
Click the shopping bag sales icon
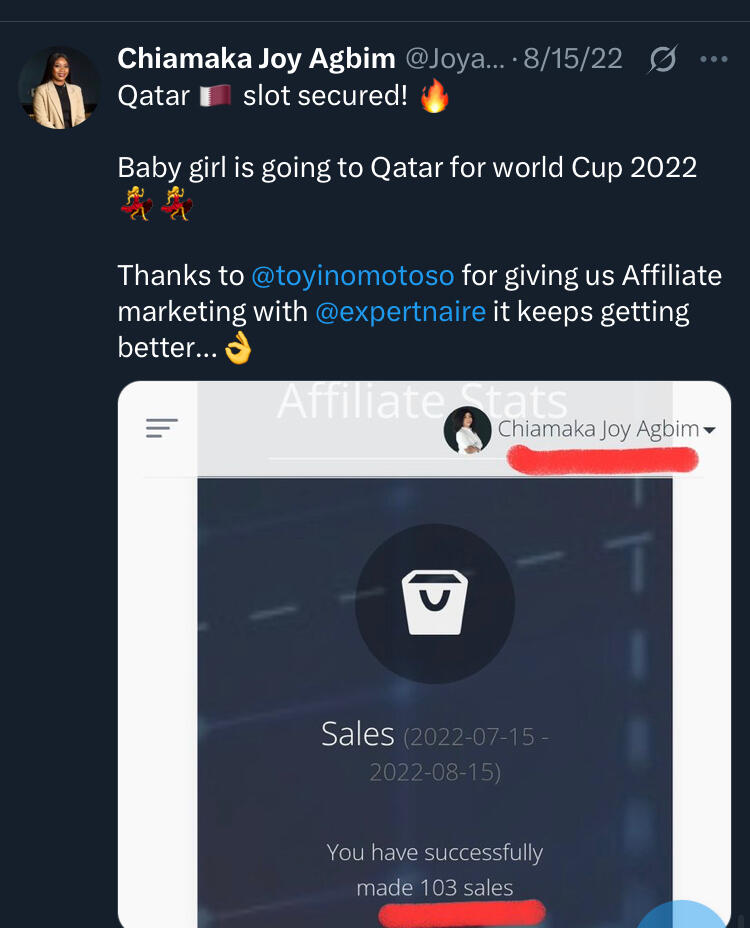click(x=435, y=603)
